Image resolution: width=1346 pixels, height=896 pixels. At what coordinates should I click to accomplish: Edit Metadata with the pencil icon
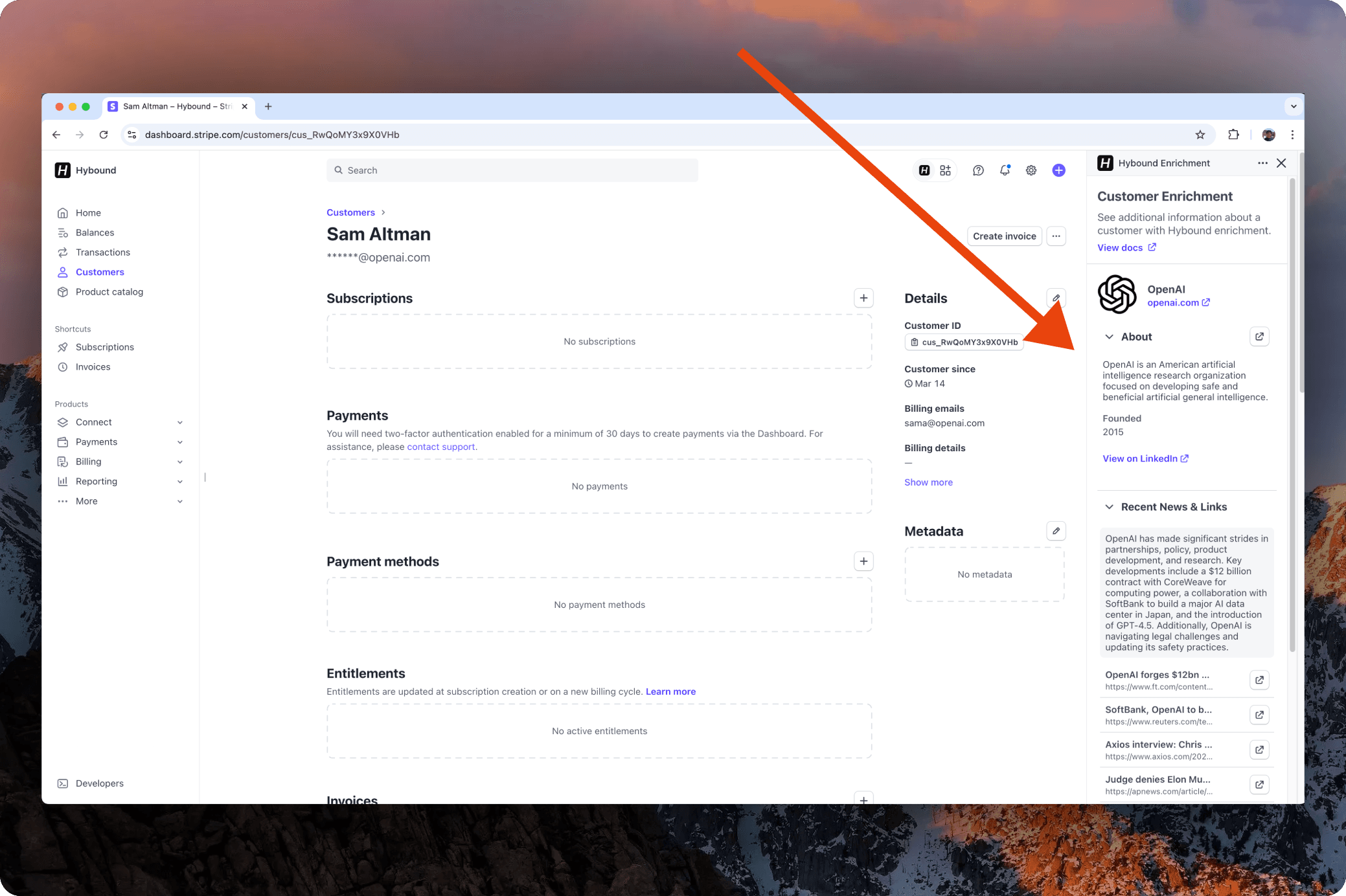[1056, 531]
